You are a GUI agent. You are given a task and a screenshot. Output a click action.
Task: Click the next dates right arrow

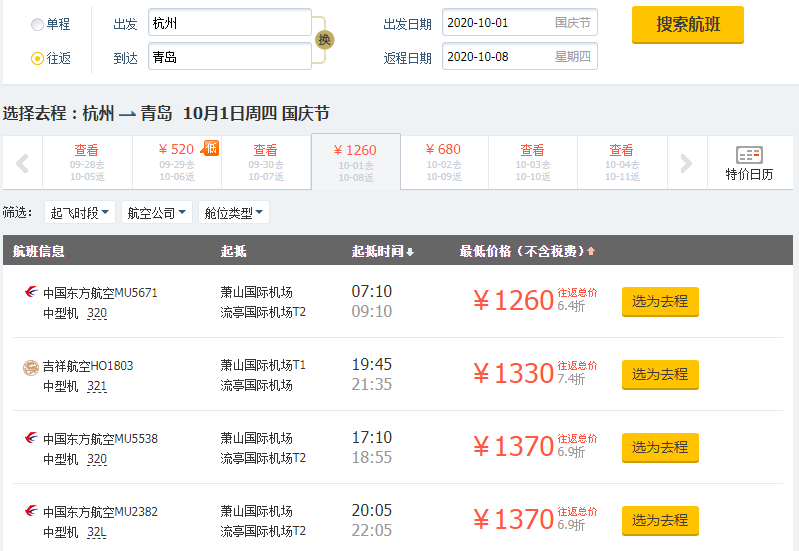pyautogui.click(x=686, y=163)
